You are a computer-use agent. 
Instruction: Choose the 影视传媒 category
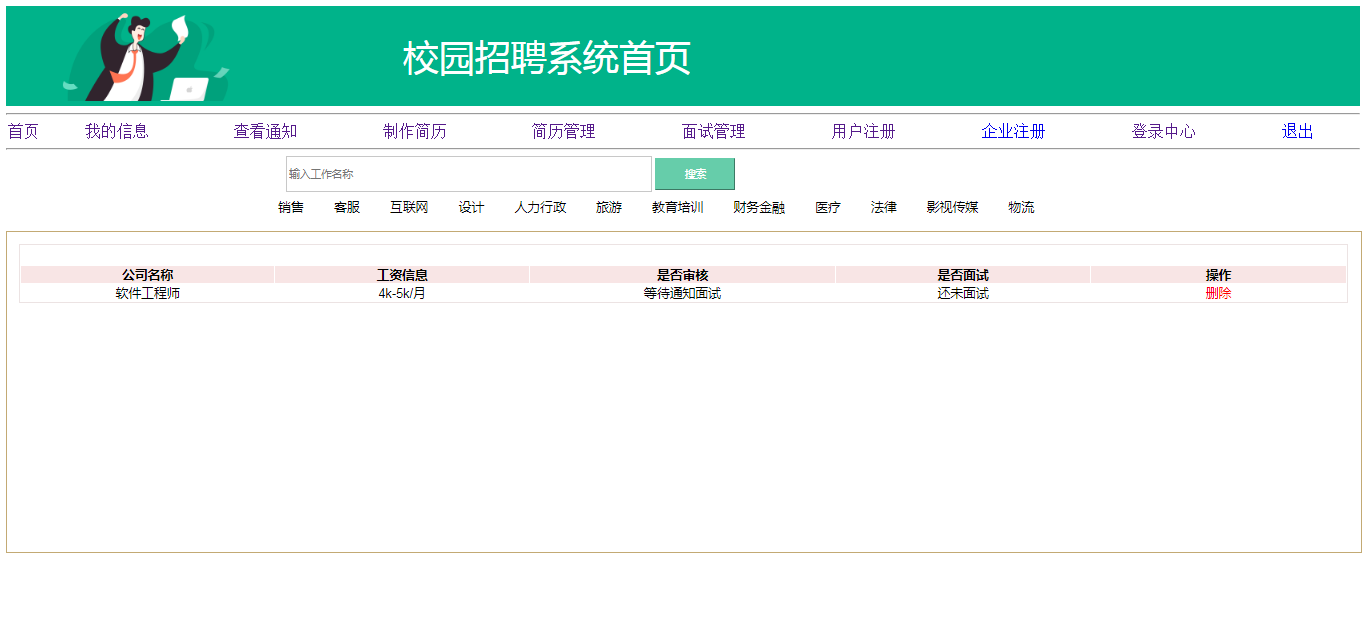point(952,208)
